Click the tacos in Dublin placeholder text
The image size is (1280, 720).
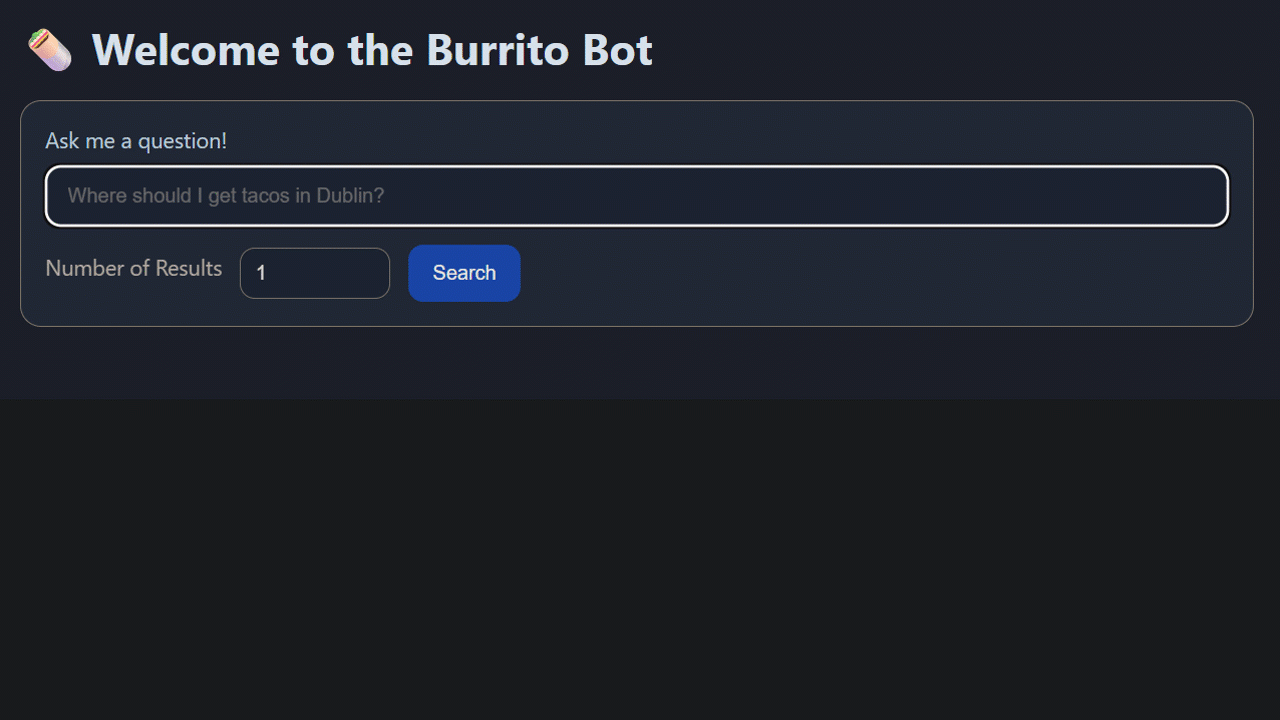tap(226, 196)
